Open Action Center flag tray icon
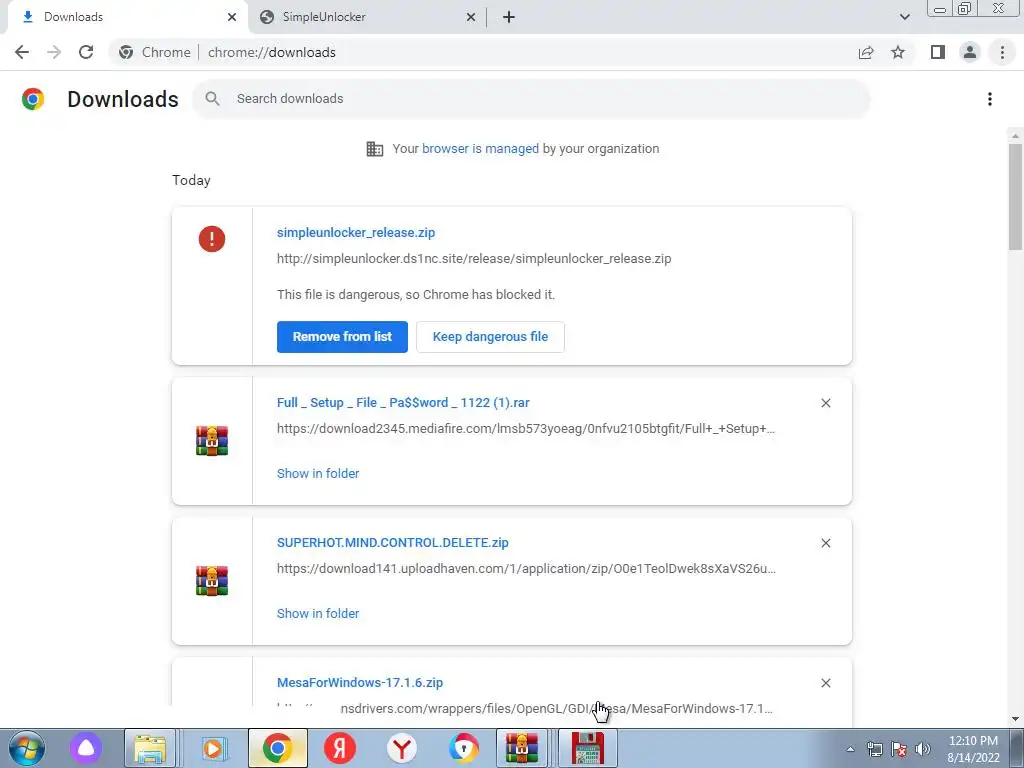Screen dimensions: 1024x768 tap(899, 749)
